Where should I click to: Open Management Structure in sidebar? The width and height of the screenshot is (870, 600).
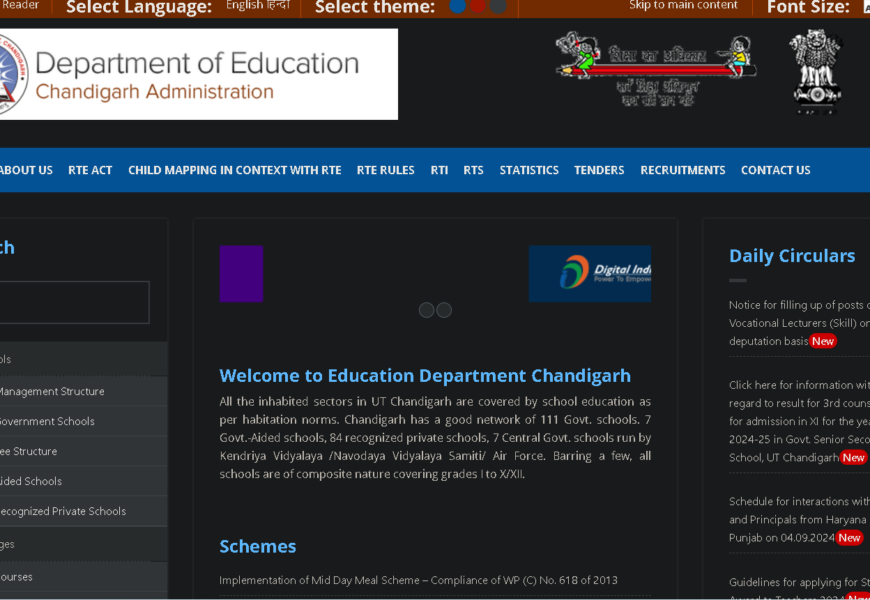click(83, 391)
